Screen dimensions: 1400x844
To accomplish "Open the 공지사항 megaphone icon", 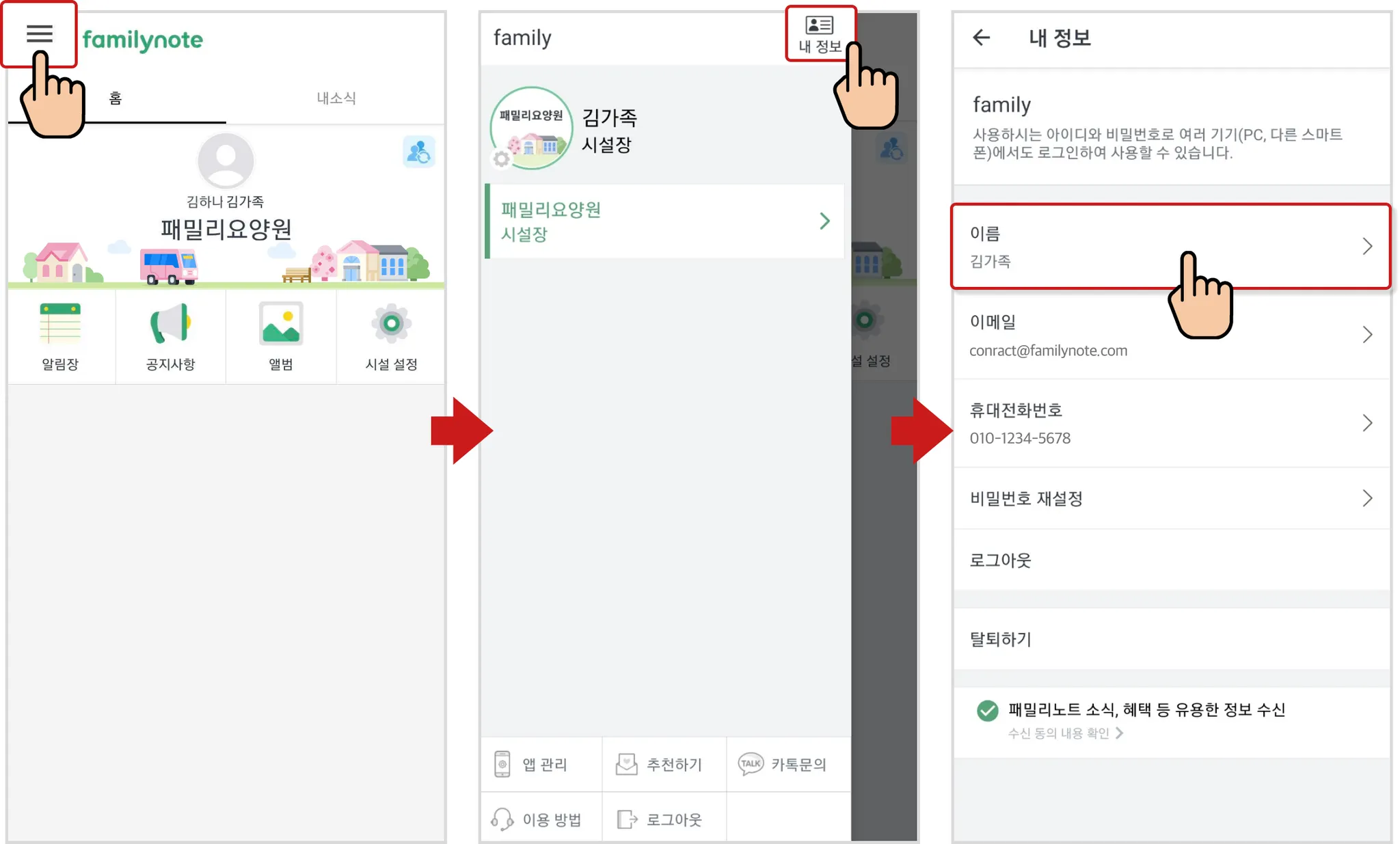I will 170,323.
